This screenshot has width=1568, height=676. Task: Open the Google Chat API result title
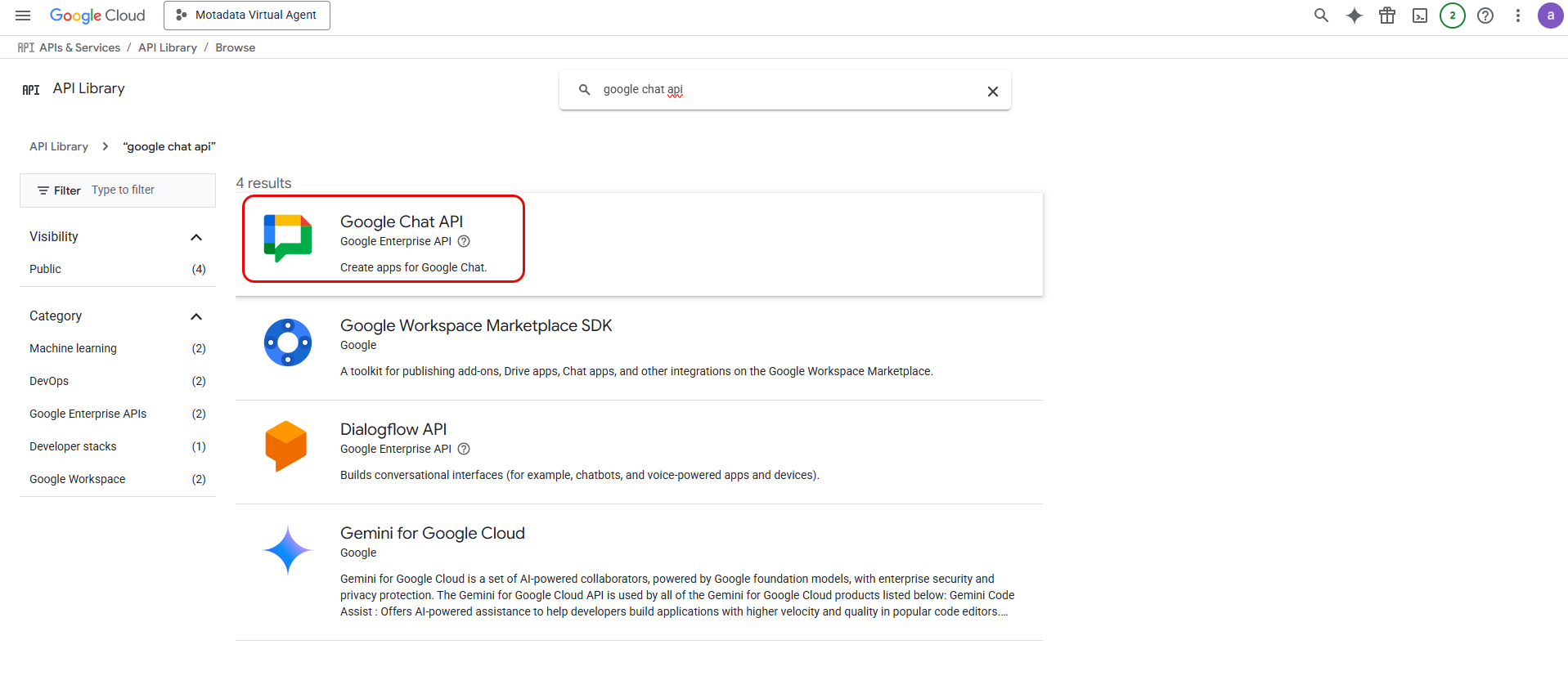coord(402,222)
